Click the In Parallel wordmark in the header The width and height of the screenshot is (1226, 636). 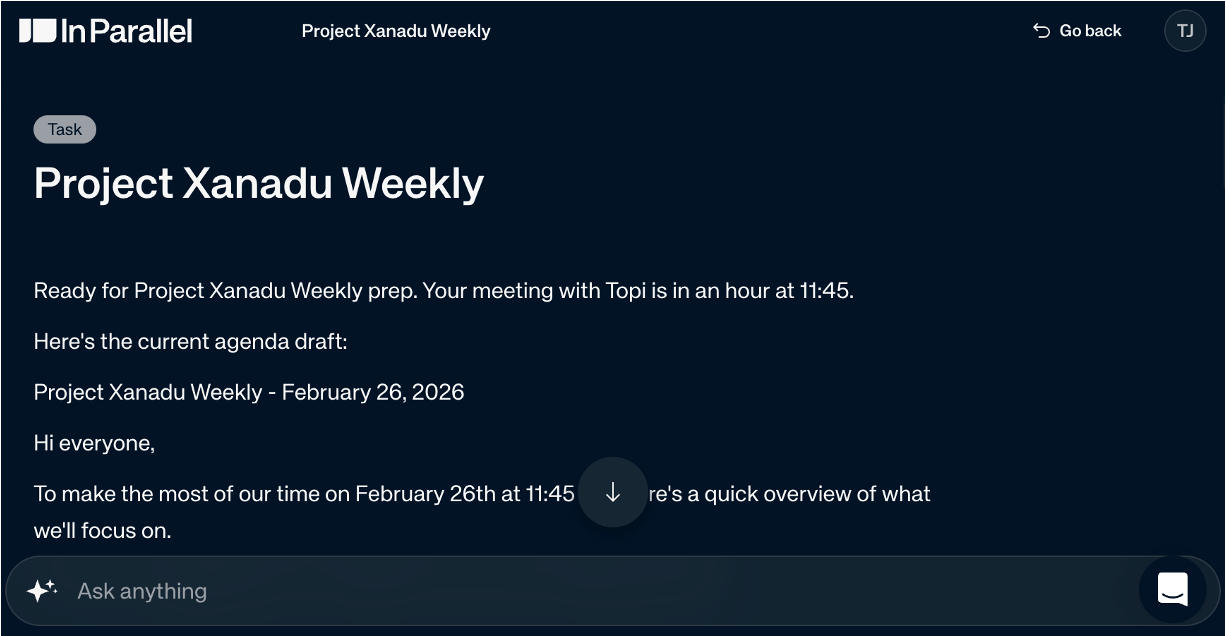point(128,30)
